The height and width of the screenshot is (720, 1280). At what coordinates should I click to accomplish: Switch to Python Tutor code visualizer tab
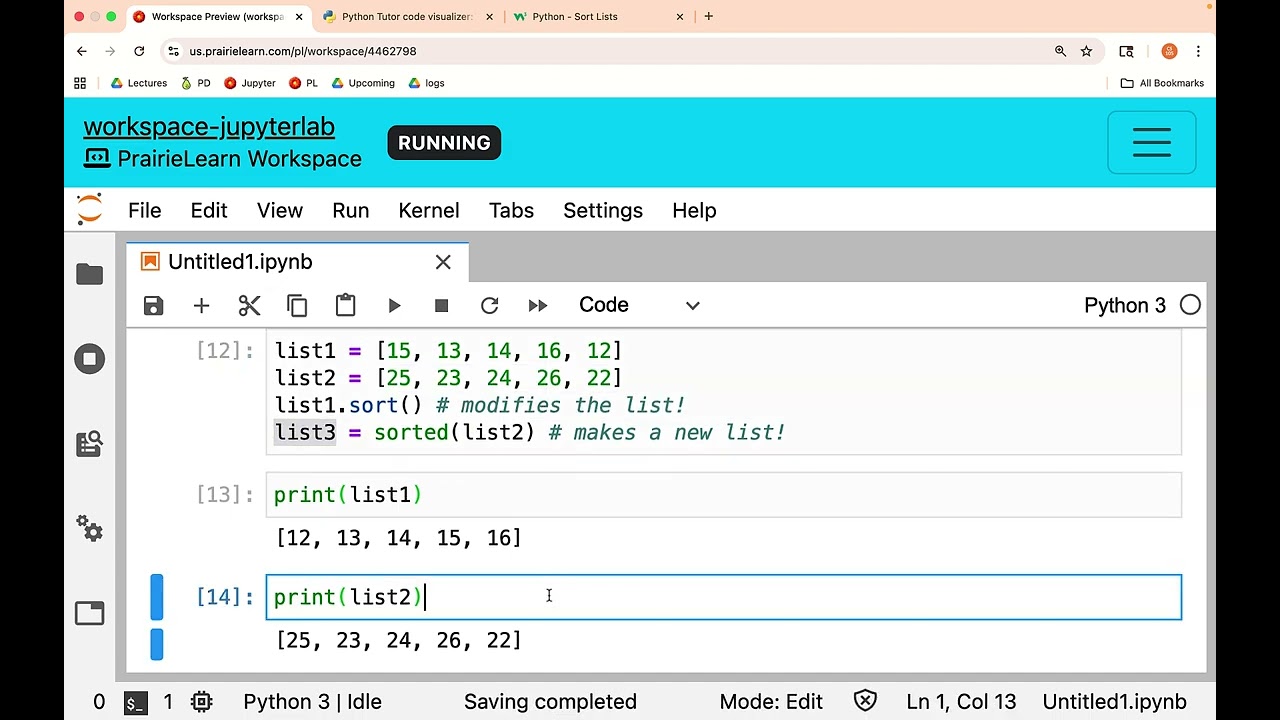pyautogui.click(x=406, y=16)
